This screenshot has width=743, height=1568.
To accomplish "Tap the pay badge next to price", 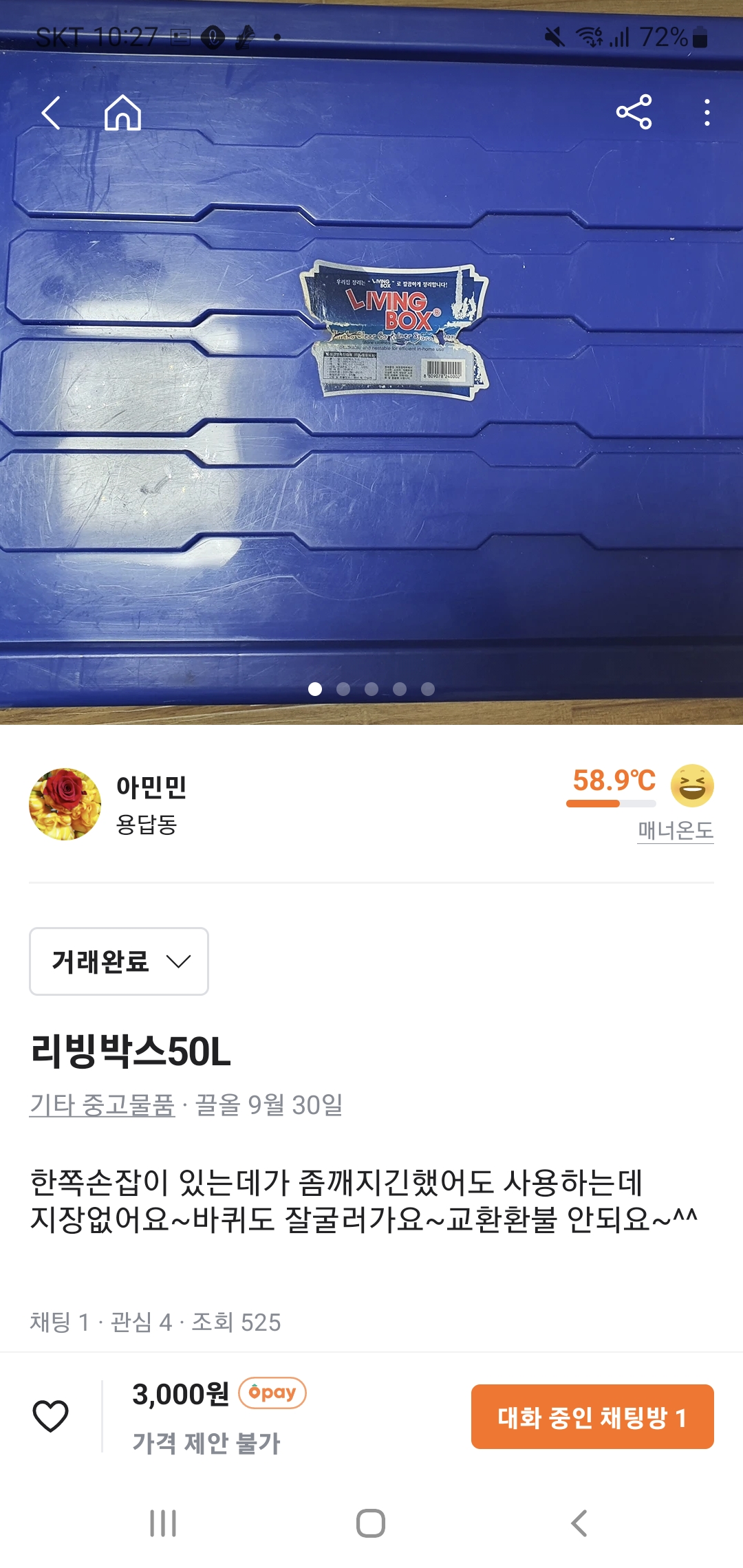I will click(272, 1393).
